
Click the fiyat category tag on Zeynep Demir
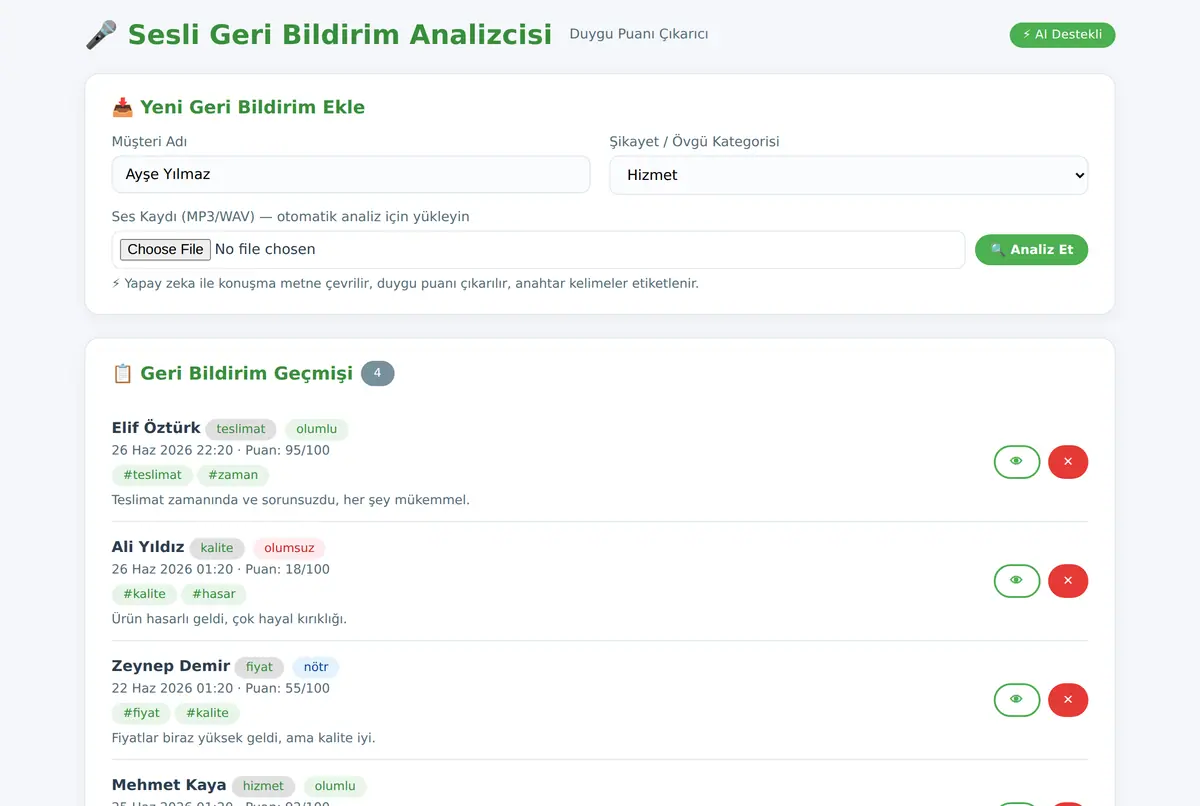[x=259, y=667]
